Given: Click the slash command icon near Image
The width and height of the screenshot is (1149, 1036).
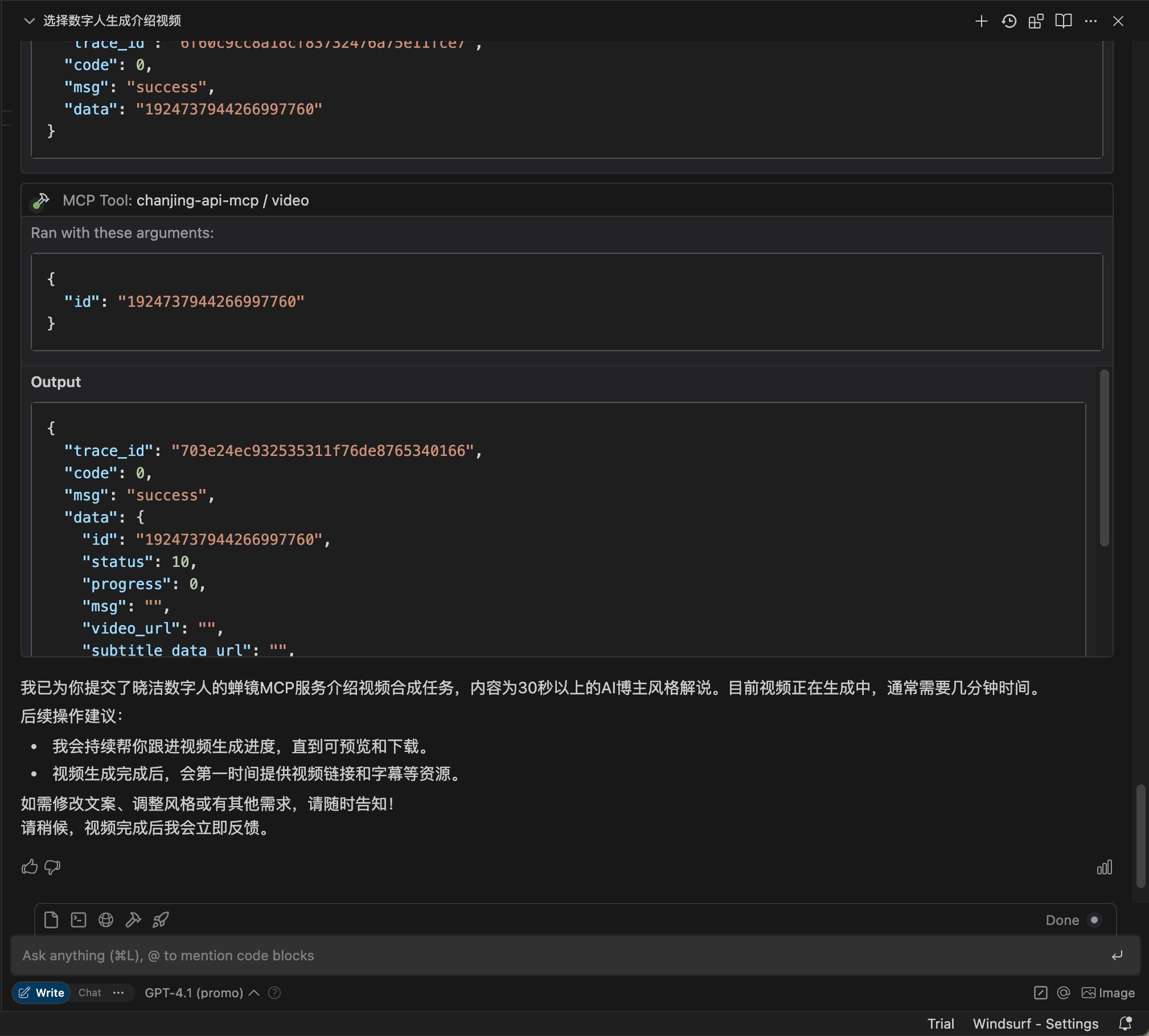Looking at the screenshot, I should (1040, 993).
